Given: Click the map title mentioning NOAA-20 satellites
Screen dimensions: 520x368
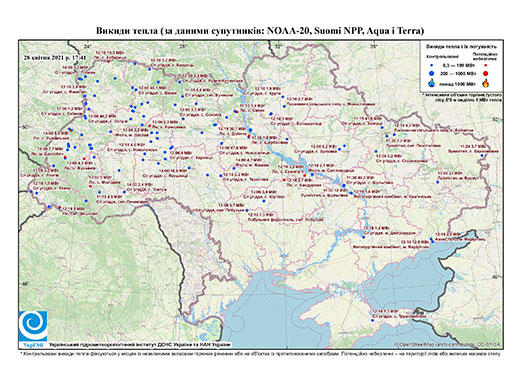Looking at the screenshot, I should (x=260, y=31).
